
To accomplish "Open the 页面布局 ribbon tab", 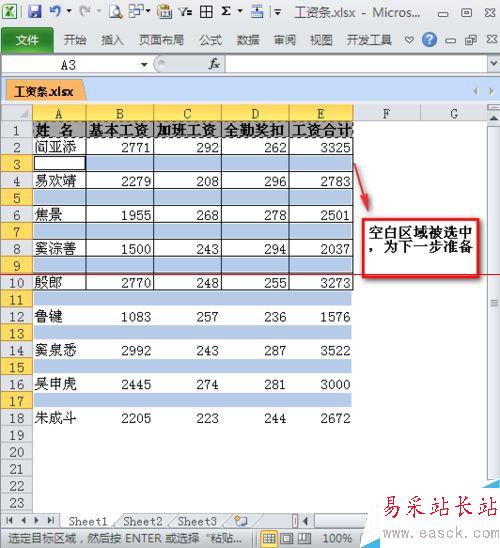I will point(161,40).
